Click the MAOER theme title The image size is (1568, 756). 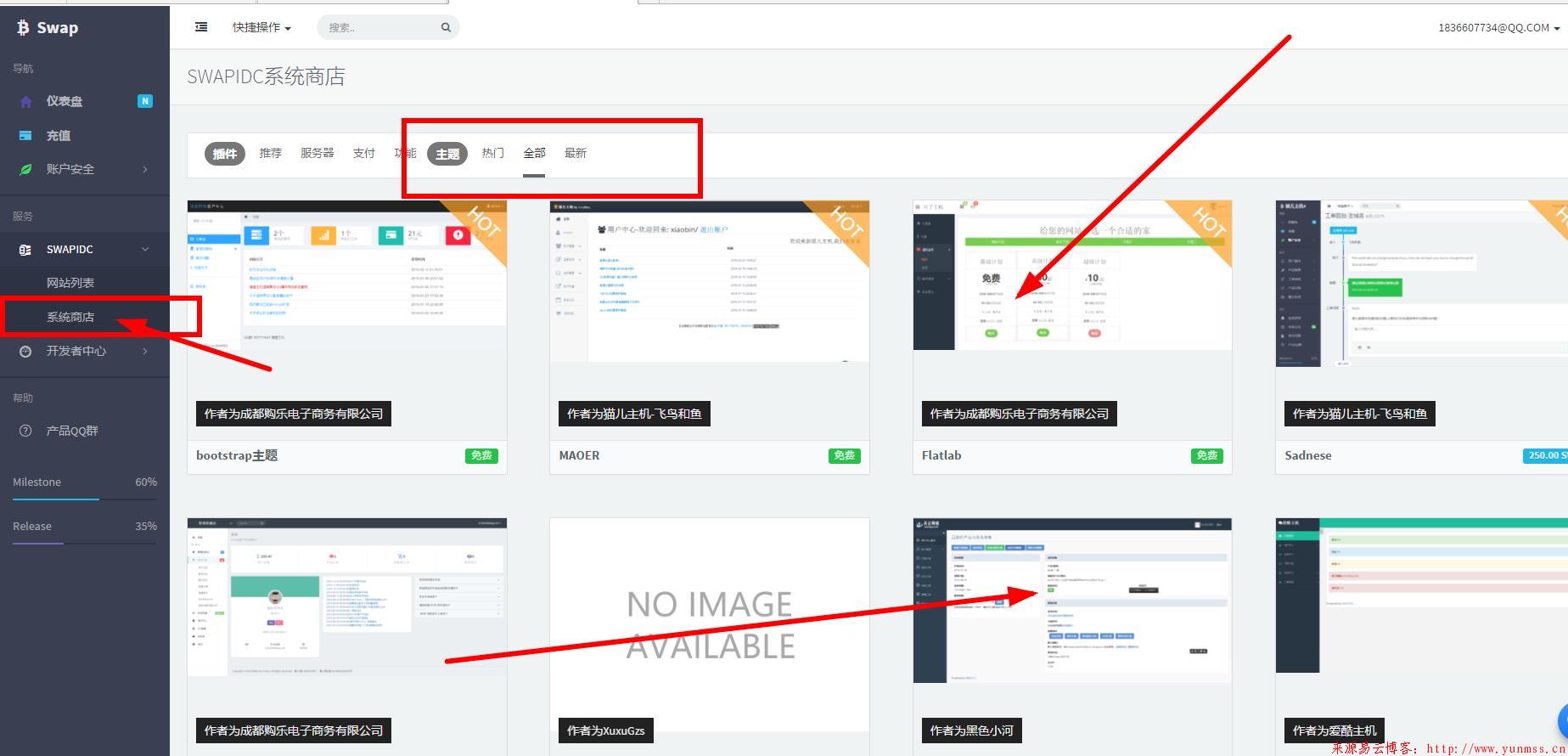click(x=579, y=455)
